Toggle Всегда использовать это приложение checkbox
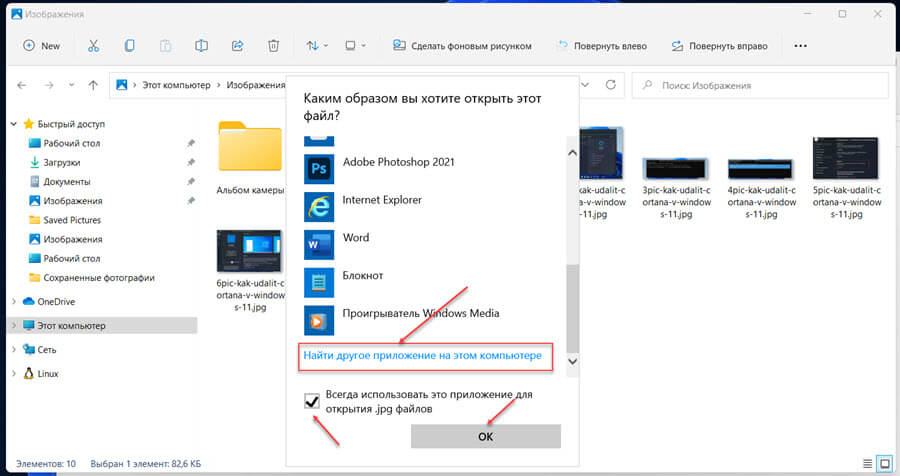The image size is (900, 476). pyautogui.click(x=312, y=401)
